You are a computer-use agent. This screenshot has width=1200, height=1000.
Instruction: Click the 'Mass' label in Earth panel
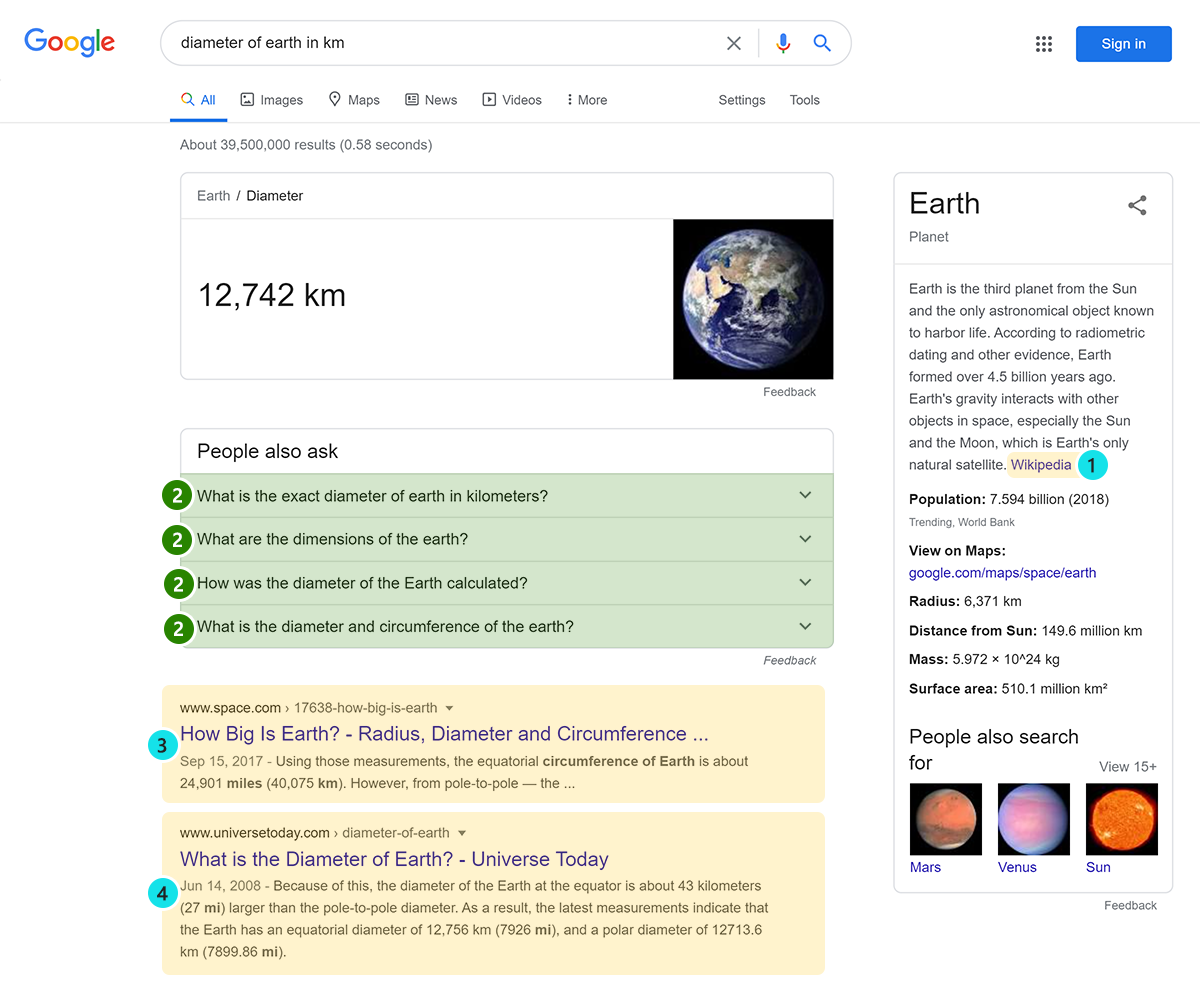[928, 660]
